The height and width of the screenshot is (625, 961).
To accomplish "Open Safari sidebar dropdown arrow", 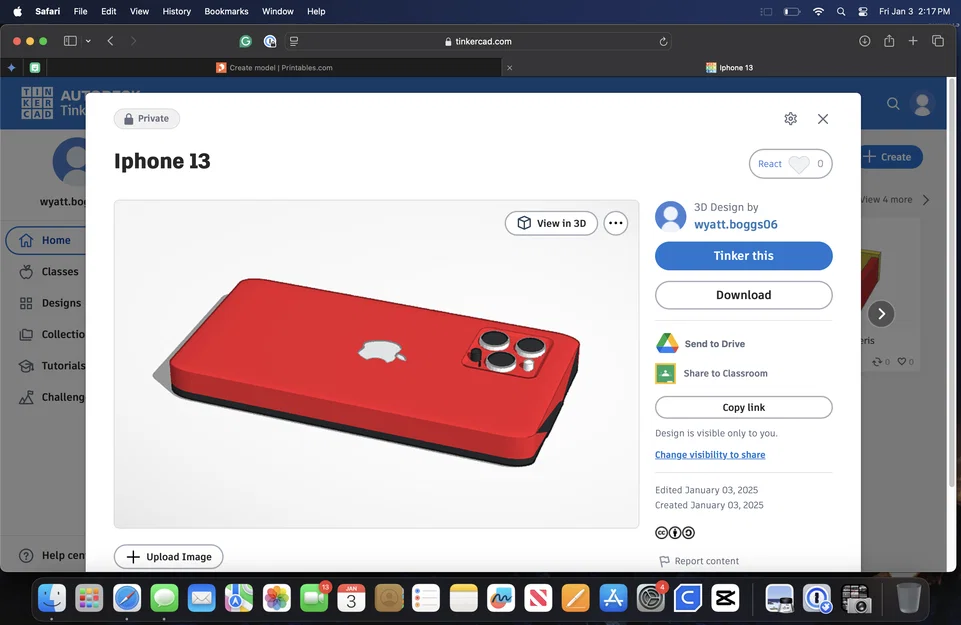I will 88,41.
